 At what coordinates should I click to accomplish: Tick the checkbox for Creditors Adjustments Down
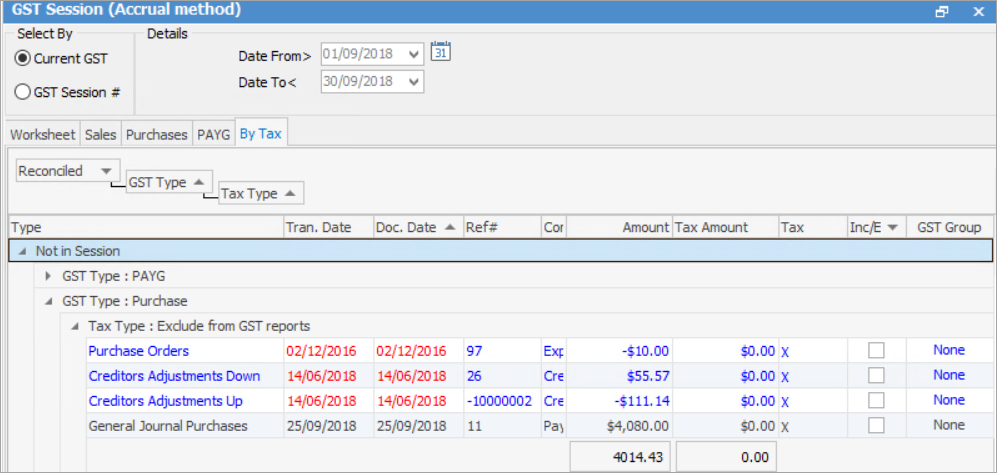876,376
